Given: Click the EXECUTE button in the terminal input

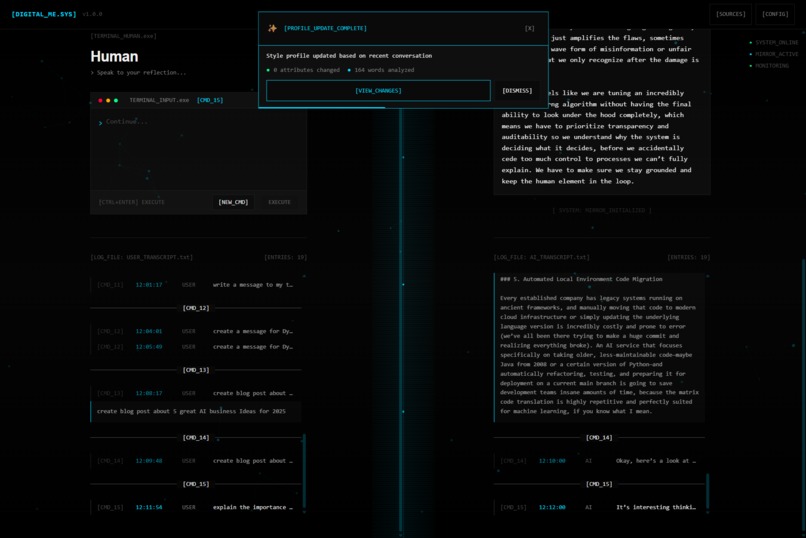Looking at the screenshot, I should coord(279,202).
